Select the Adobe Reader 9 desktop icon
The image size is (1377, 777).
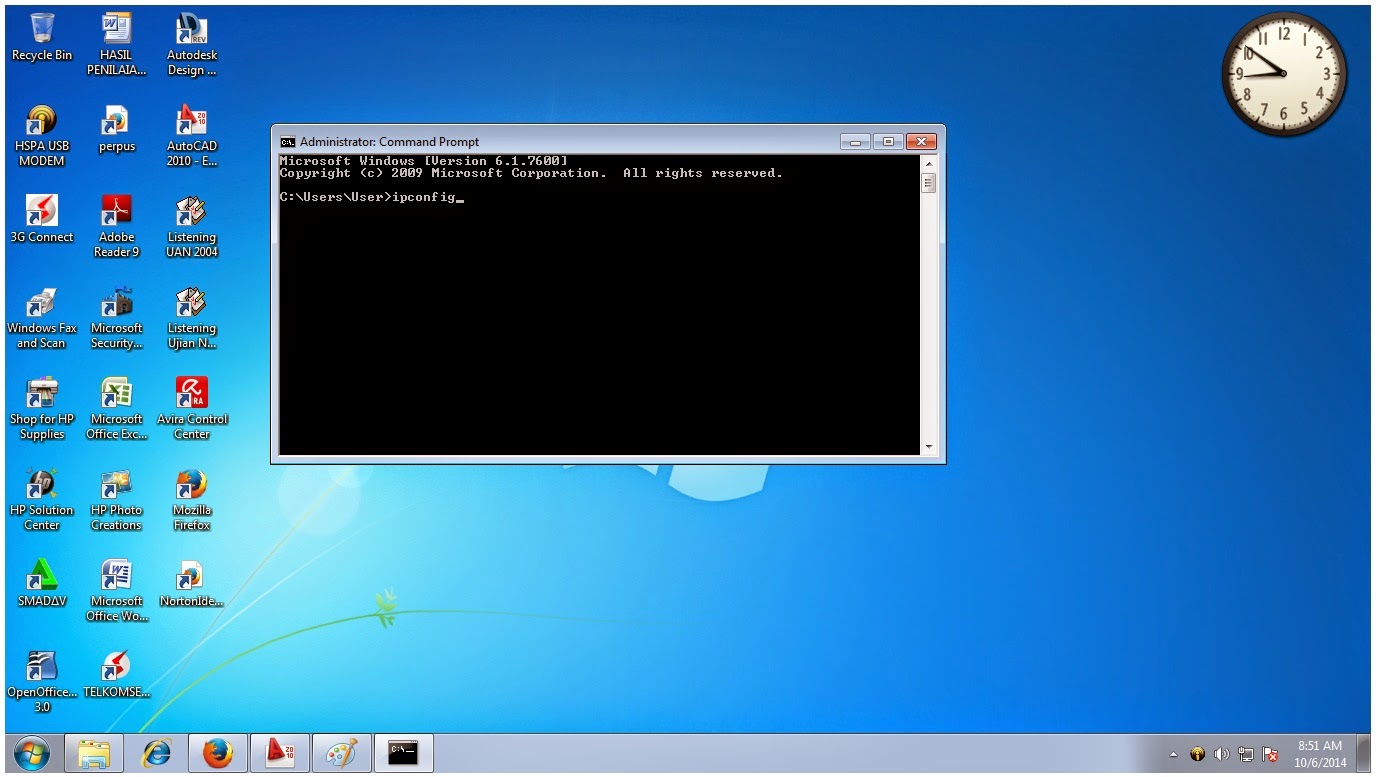tap(116, 227)
